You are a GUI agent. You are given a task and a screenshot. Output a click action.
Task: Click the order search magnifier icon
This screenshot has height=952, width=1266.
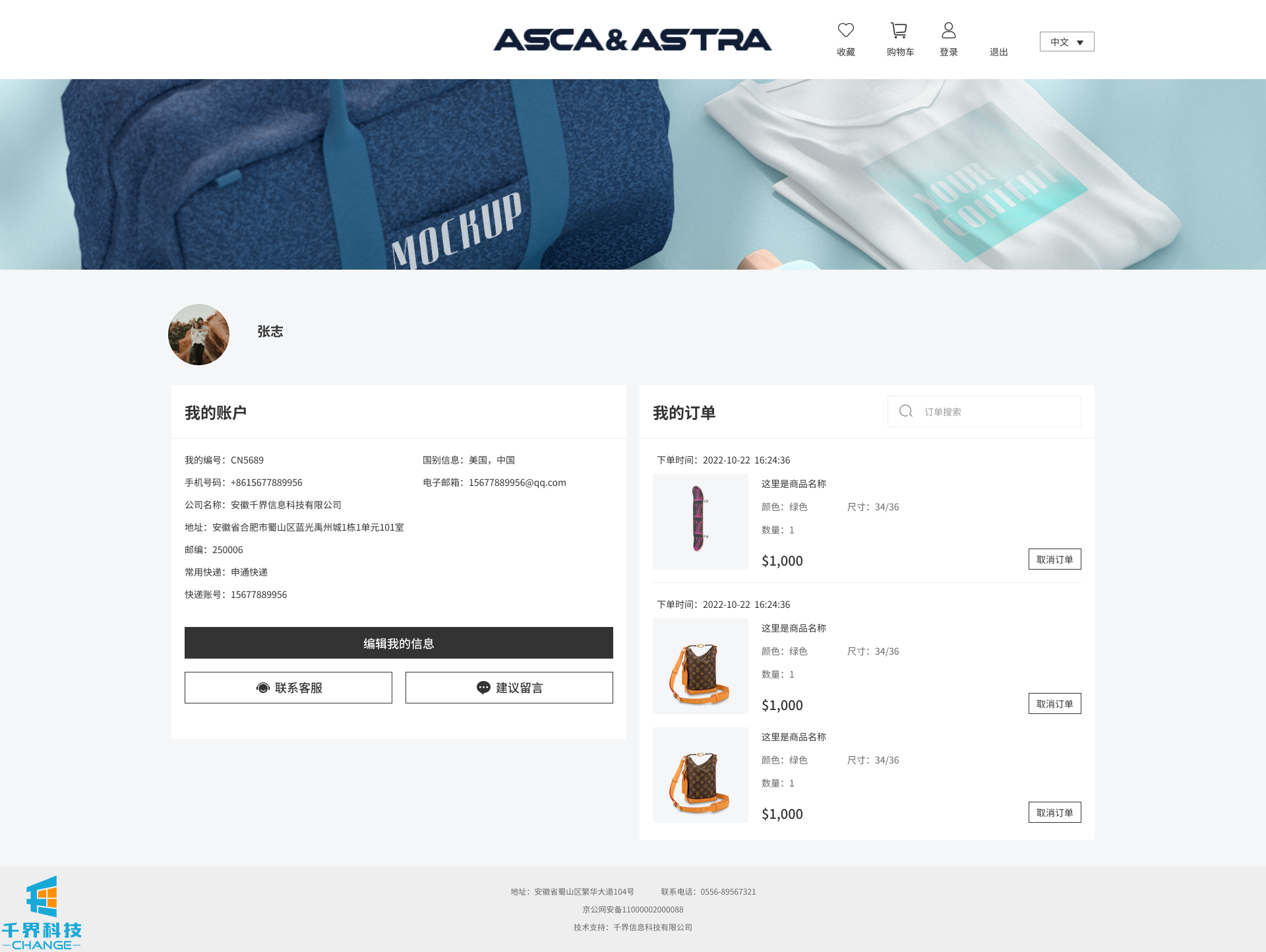pos(906,411)
